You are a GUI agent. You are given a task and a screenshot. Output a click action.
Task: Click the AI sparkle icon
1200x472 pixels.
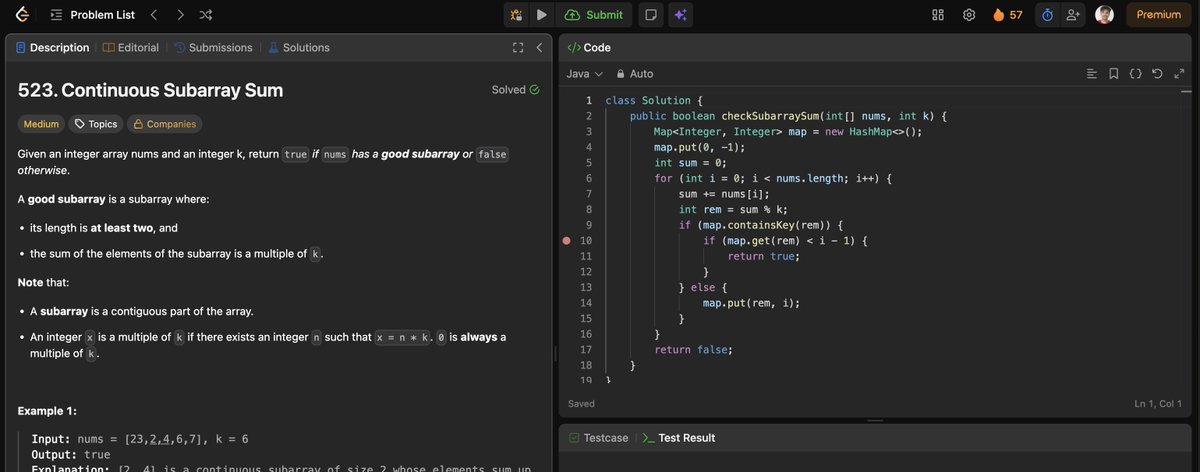pos(680,15)
